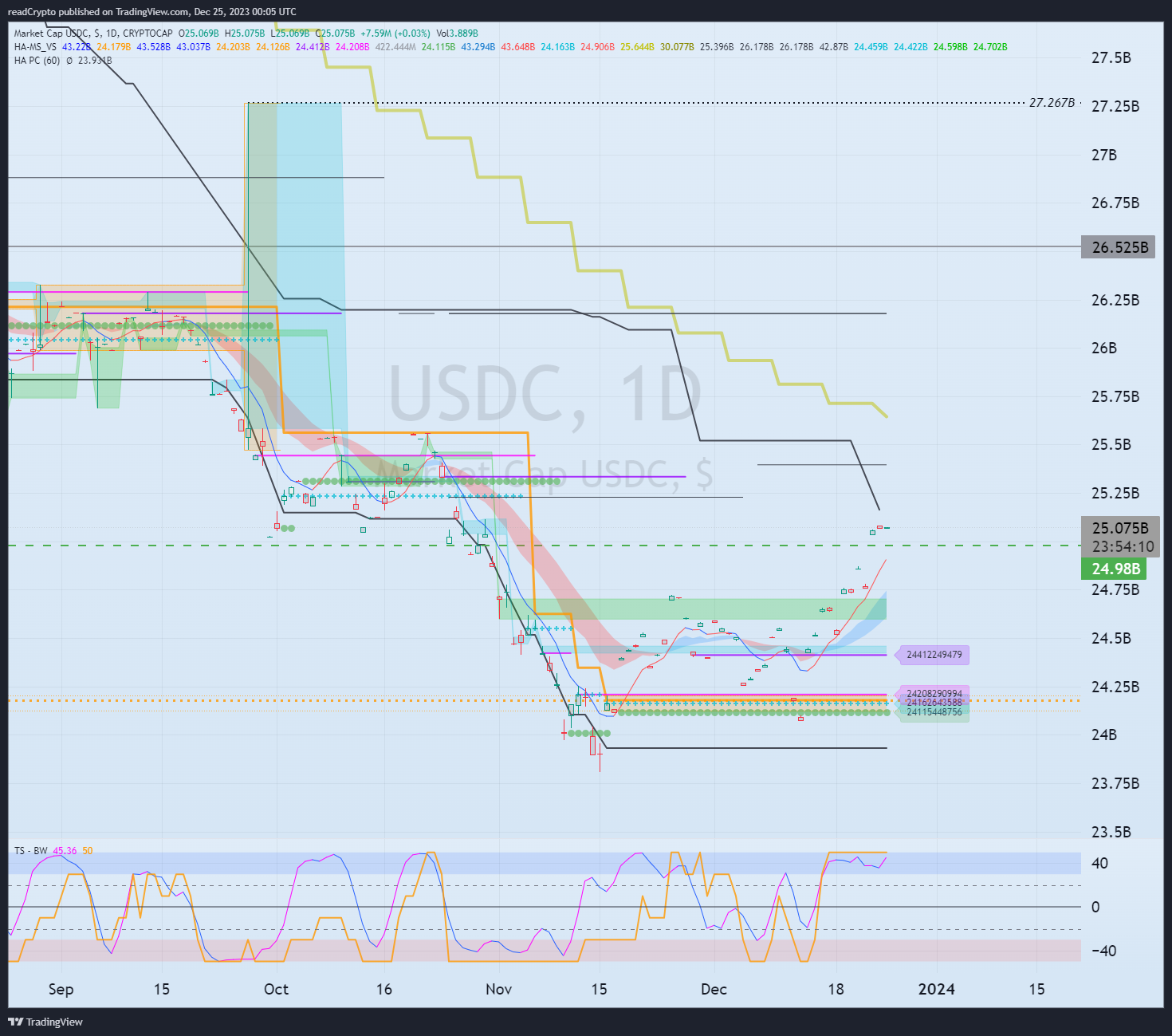Click the oscillator scale value 40
Viewport: 1172px width, 1036px height.
(1099, 863)
